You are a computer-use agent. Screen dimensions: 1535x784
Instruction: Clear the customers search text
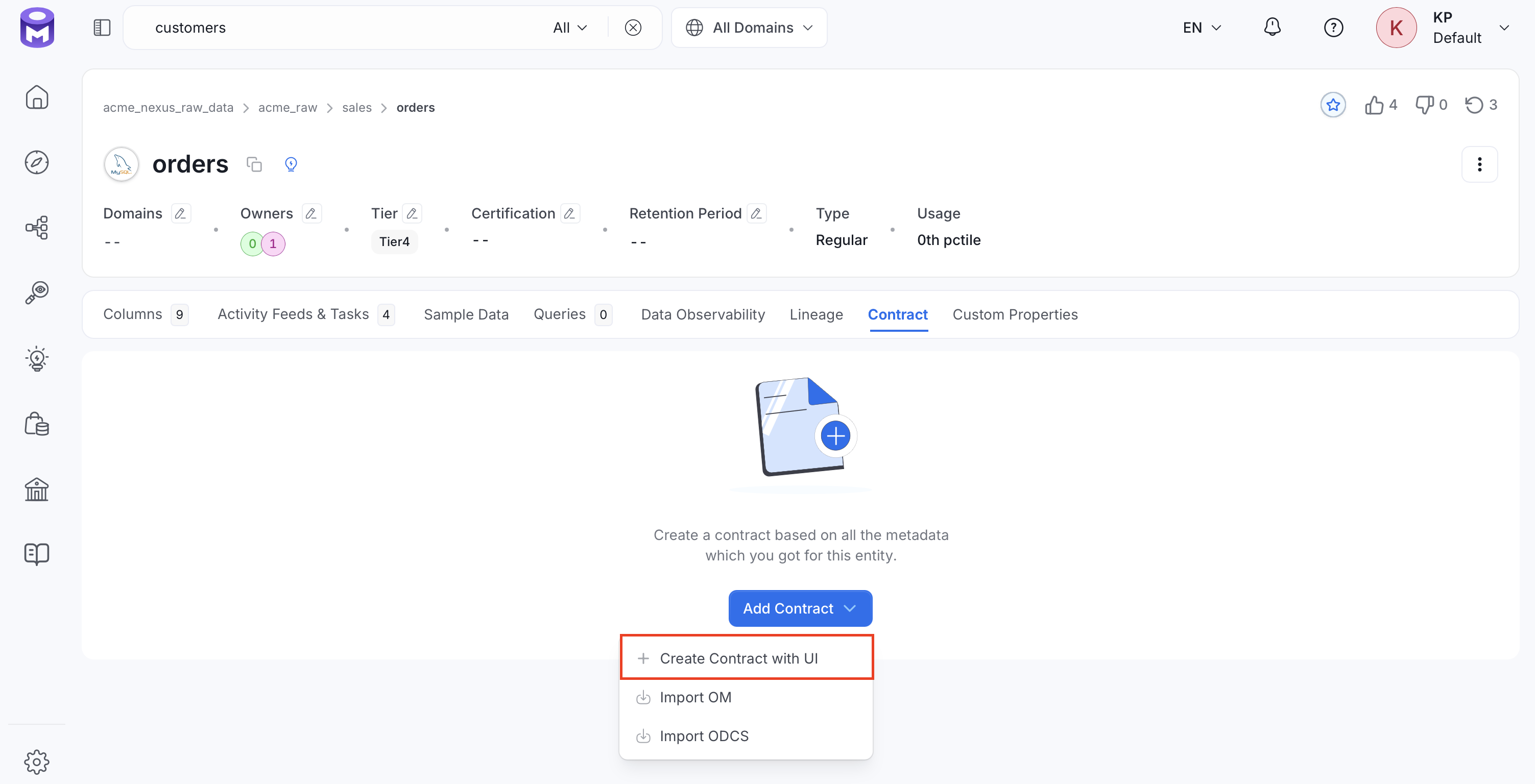coord(633,28)
